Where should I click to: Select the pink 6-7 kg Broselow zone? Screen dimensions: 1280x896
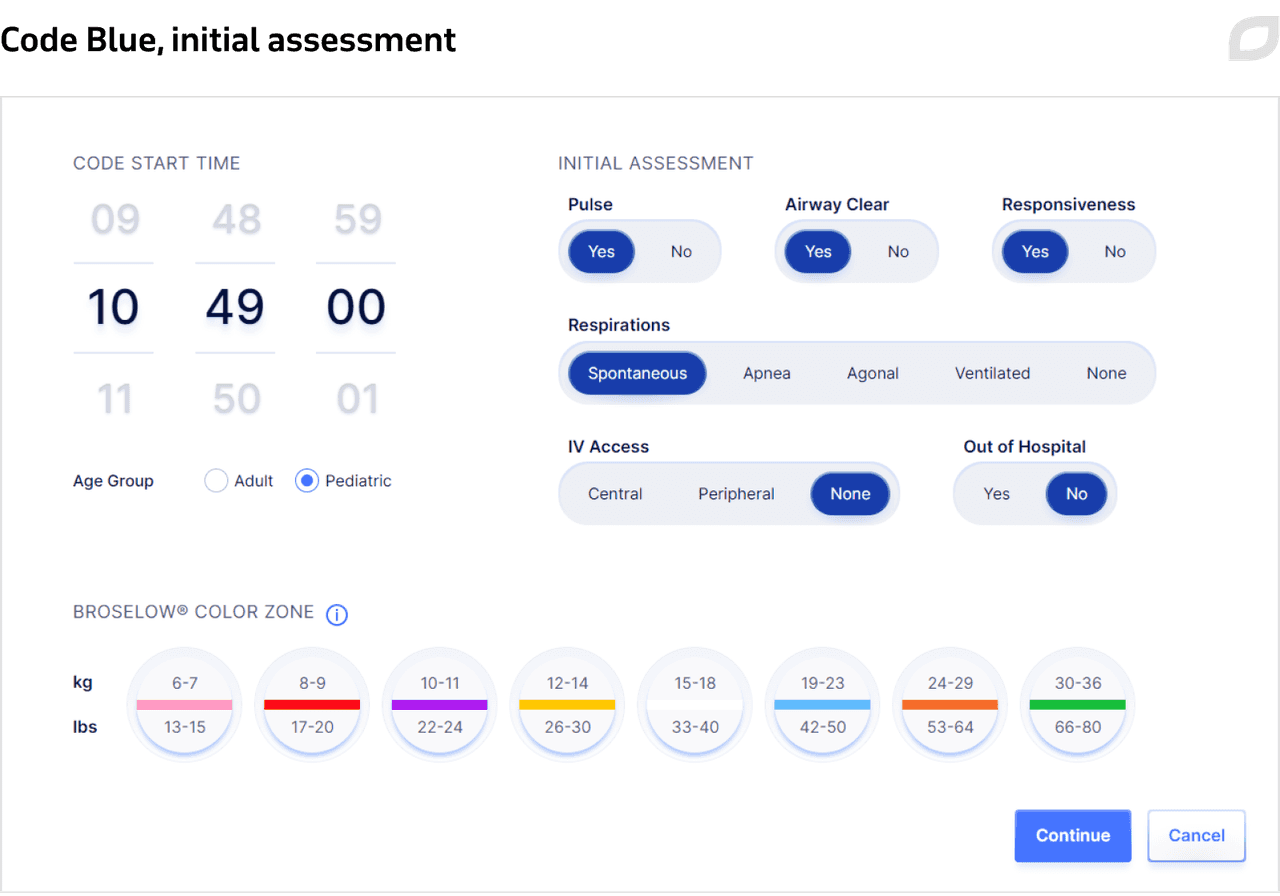click(185, 705)
